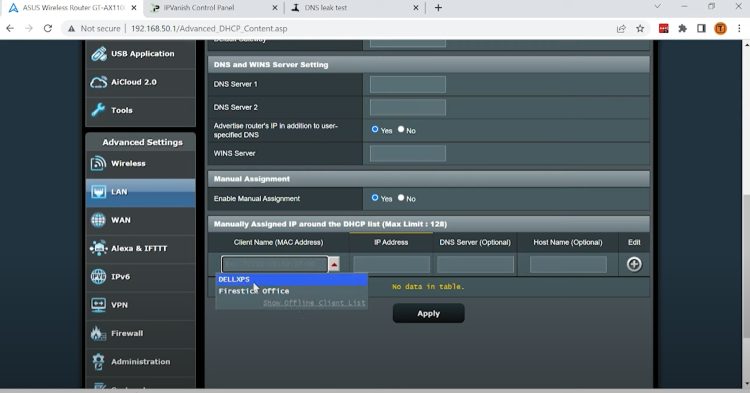Open the browser extensions puzzle icon

click(683, 29)
